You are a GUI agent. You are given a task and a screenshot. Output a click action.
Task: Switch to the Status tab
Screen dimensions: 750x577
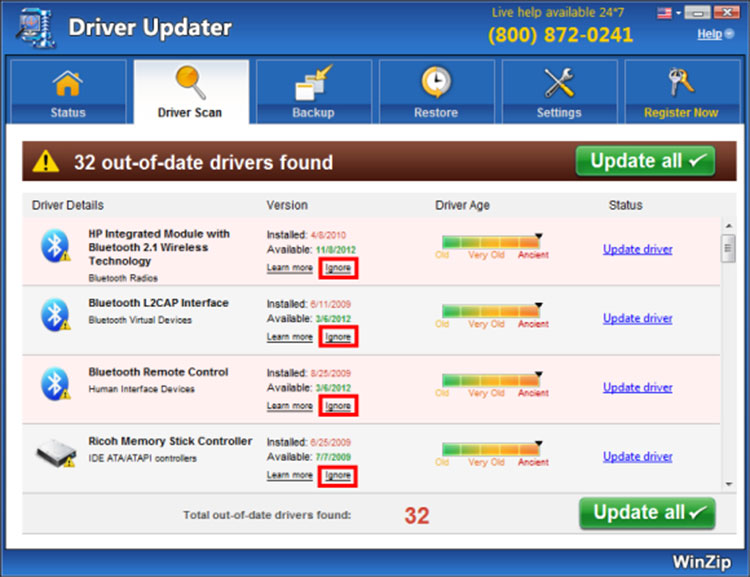[x=68, y=91]
